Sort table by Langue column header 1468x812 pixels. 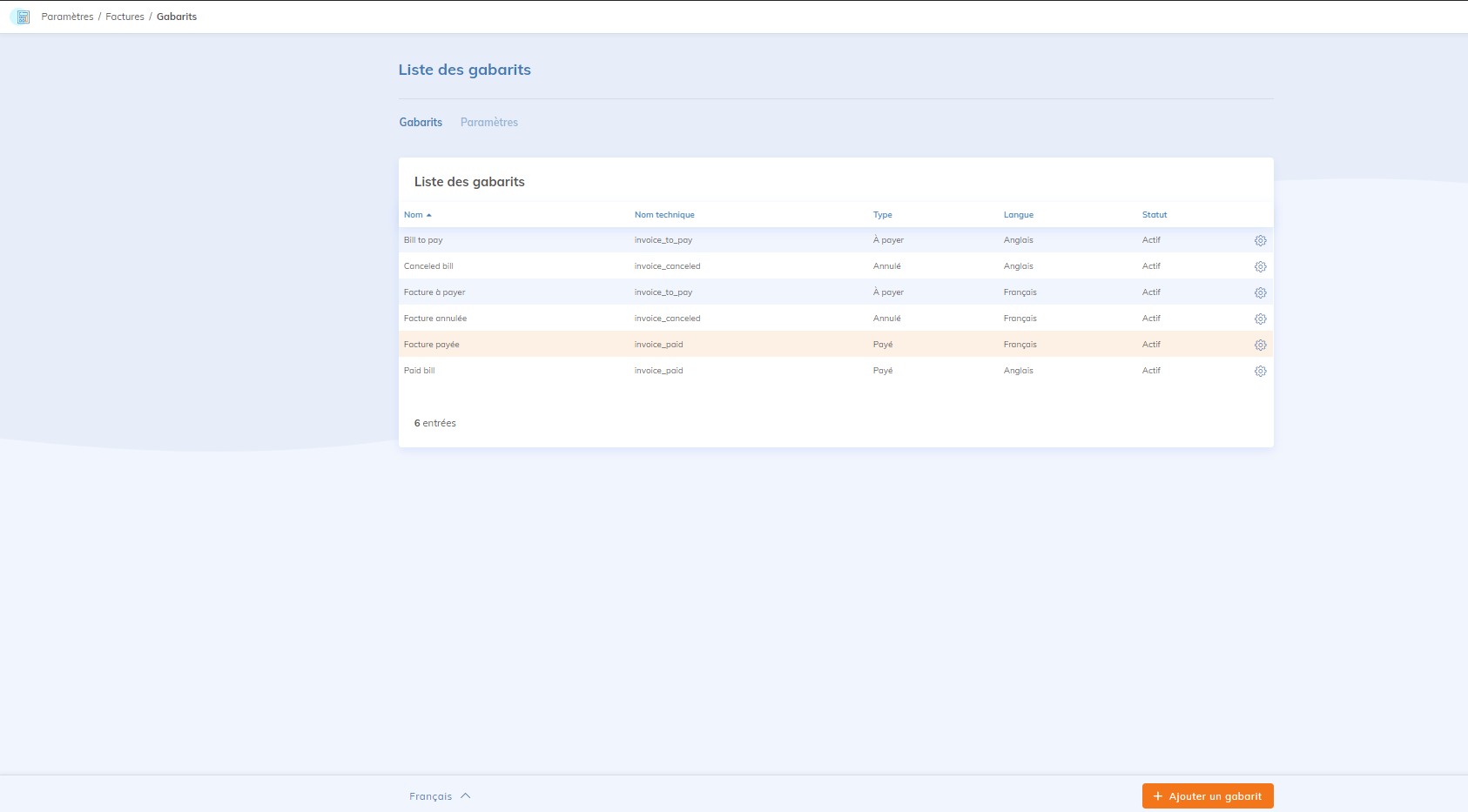1018,215
